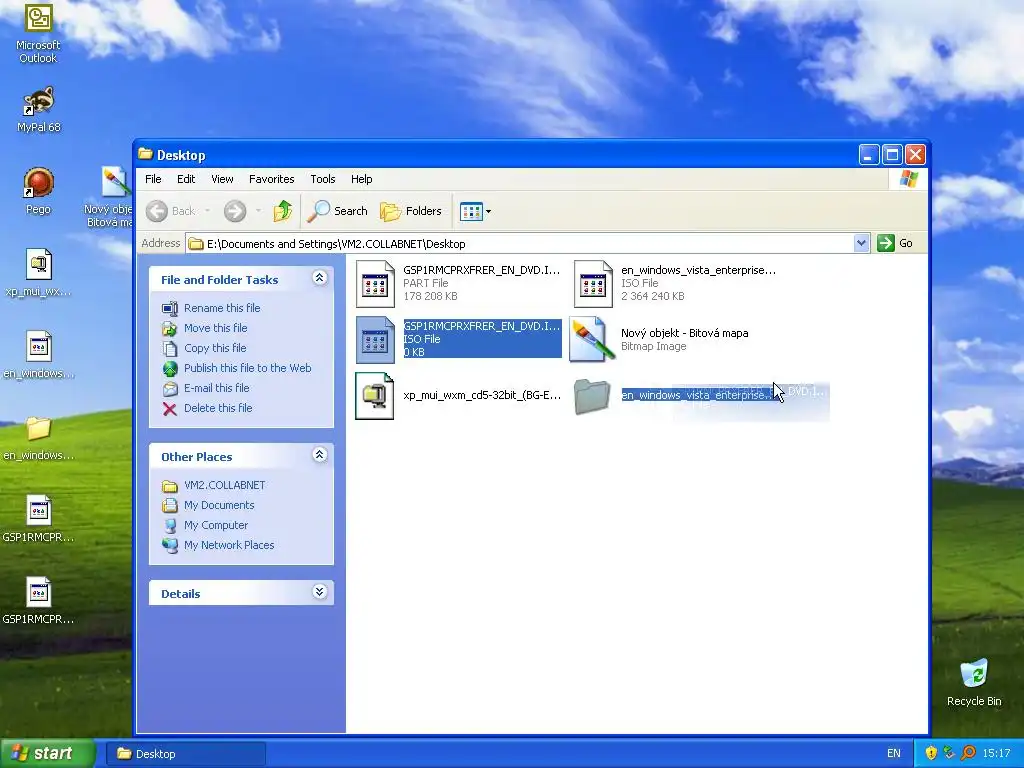Select the selected GSP1RMCPRXFRER ISO 0 KB file
1024x768 pixels.
click(458, 339)
